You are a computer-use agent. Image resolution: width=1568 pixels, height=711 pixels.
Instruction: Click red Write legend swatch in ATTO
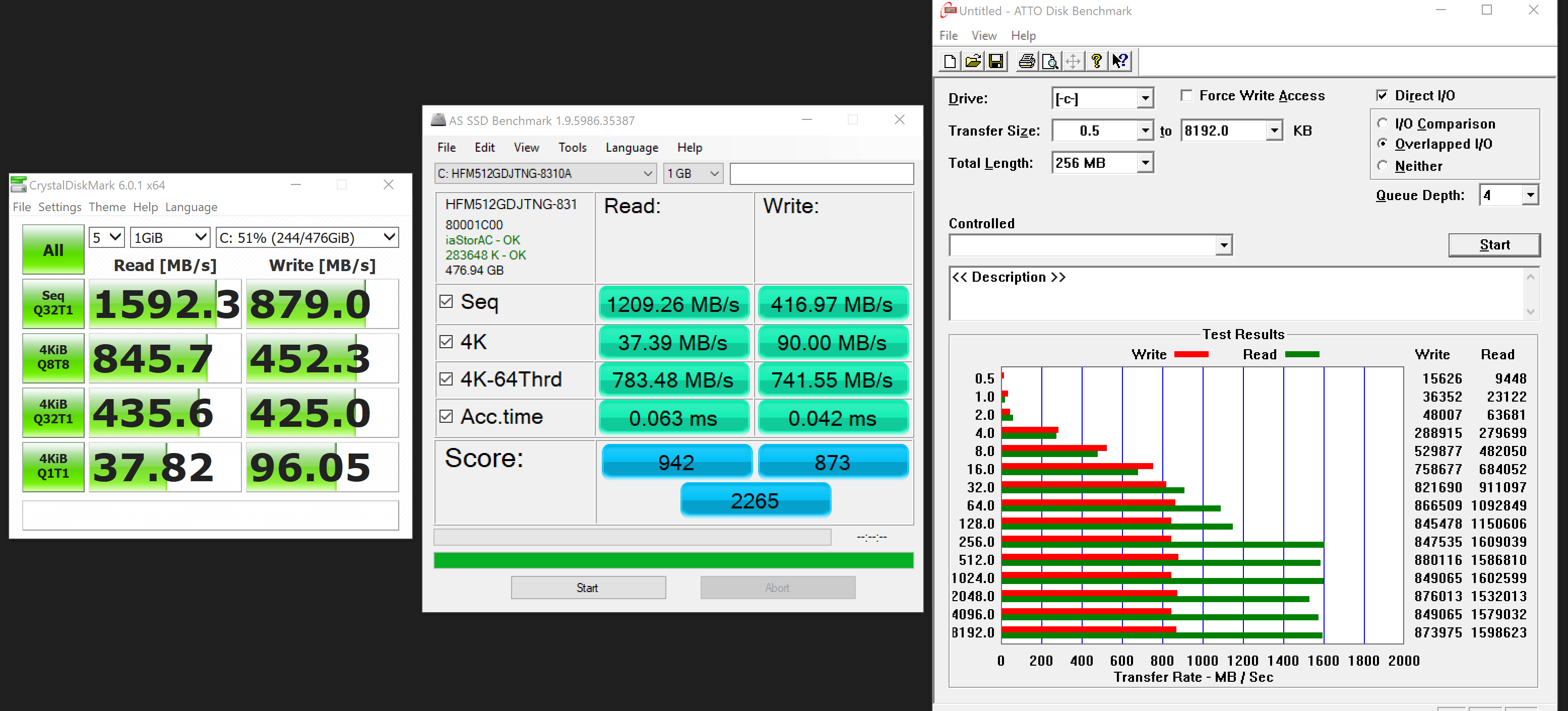click(1190, 354)
